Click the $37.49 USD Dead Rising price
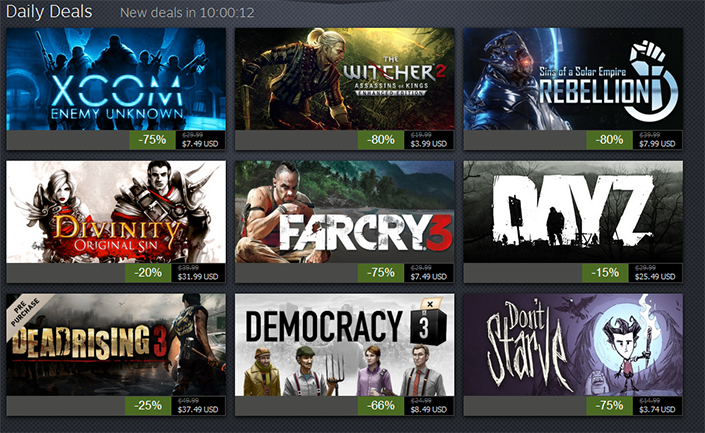Viewport: 705px width, 433px height. [x=198, y=410]
